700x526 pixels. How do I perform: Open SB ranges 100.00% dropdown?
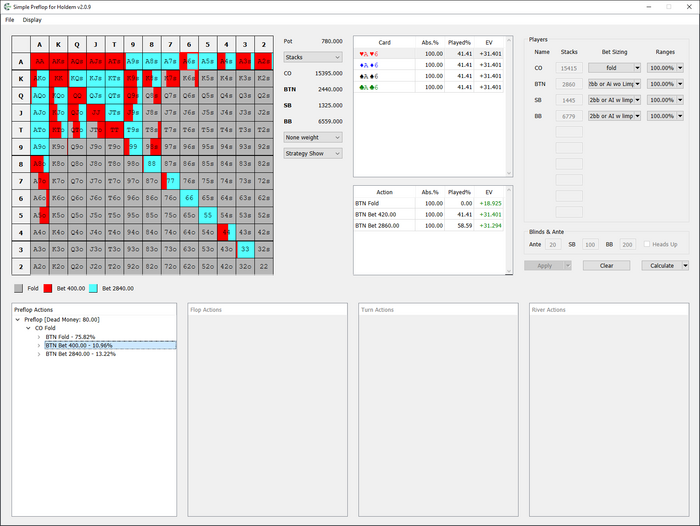click(x=665, y=100)
